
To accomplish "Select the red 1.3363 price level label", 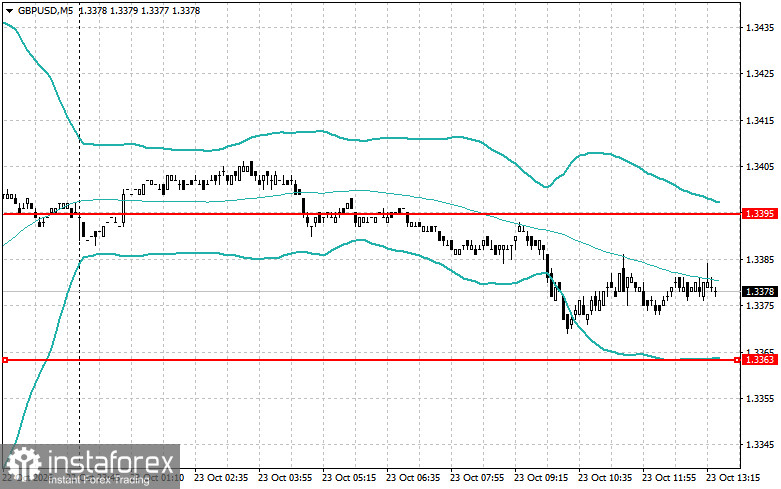I will [x=760, y=360].
